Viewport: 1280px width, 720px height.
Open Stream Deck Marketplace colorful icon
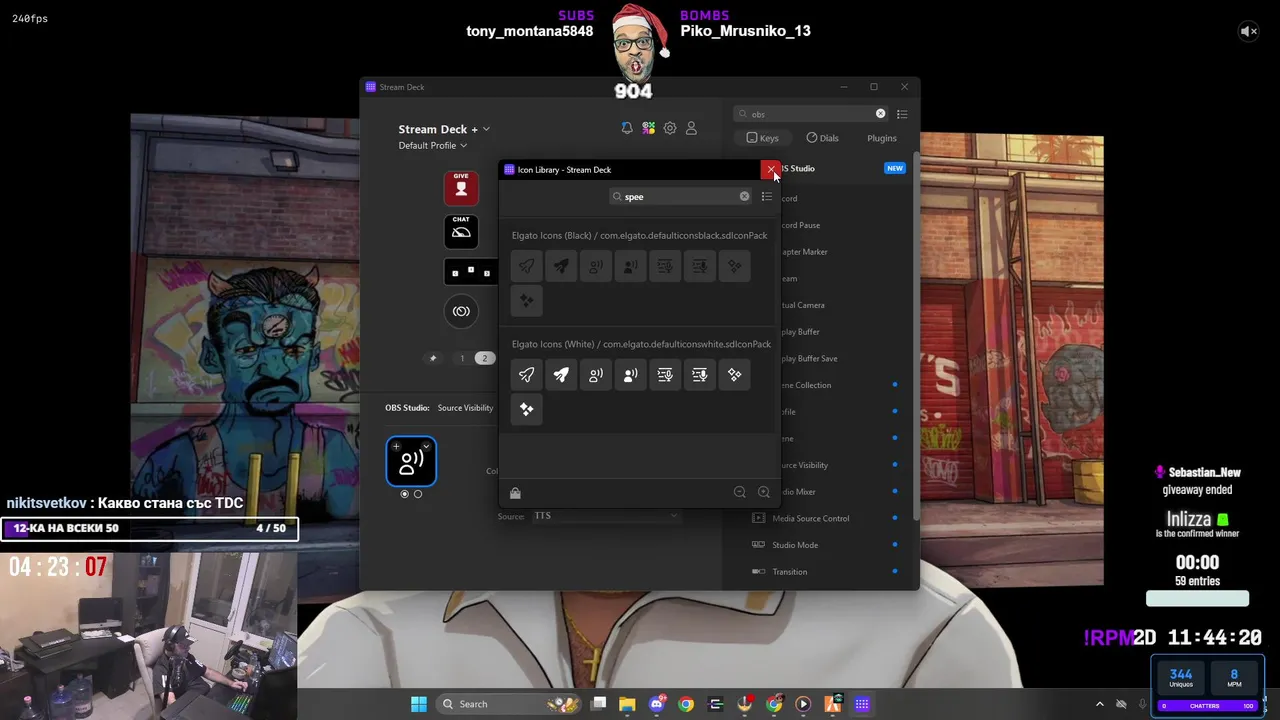649,128
